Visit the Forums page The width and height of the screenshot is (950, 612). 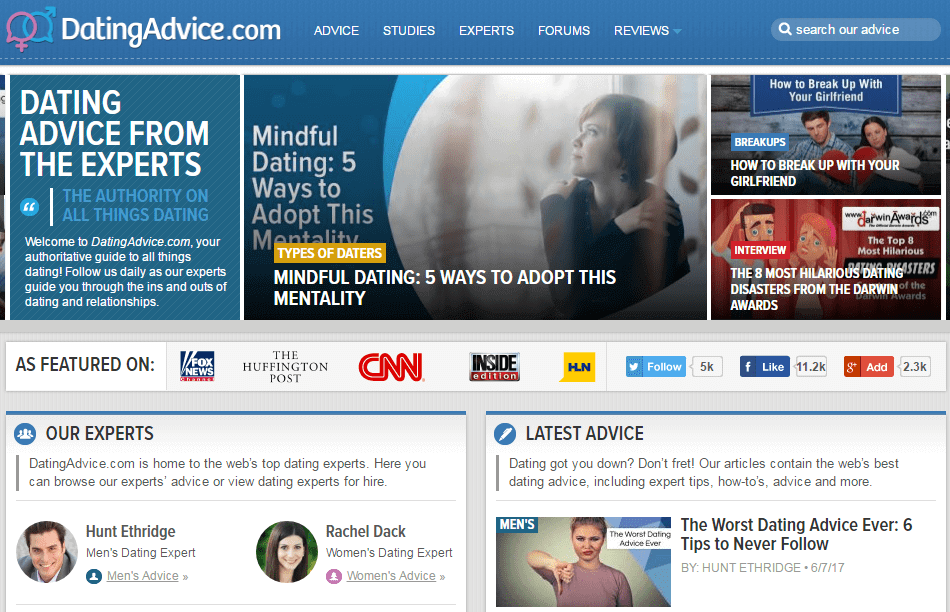[x=564, y=31]
